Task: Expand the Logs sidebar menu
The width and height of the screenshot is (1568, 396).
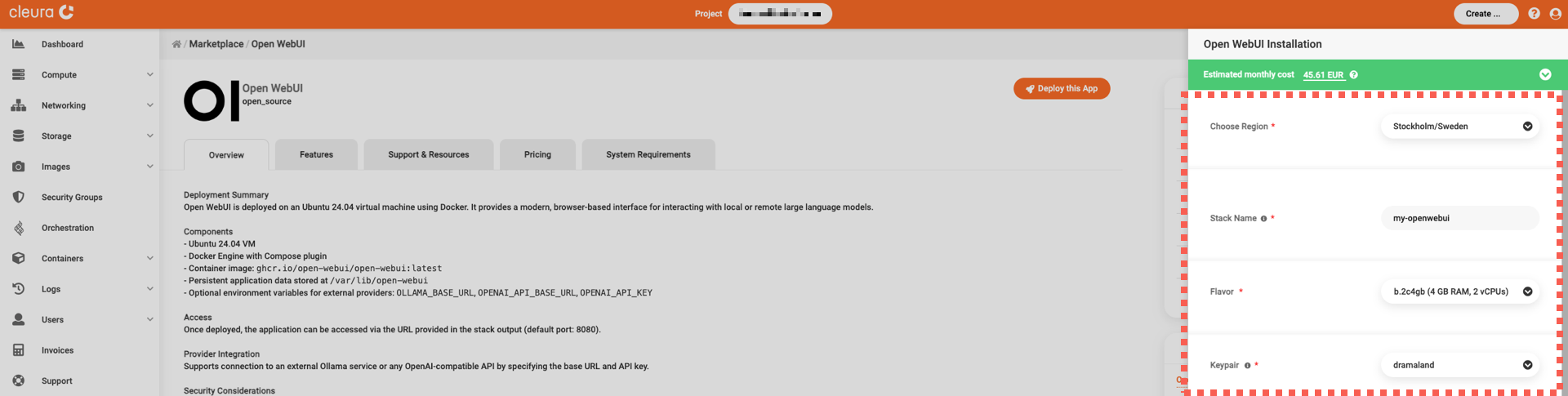Action: [149, 289]
